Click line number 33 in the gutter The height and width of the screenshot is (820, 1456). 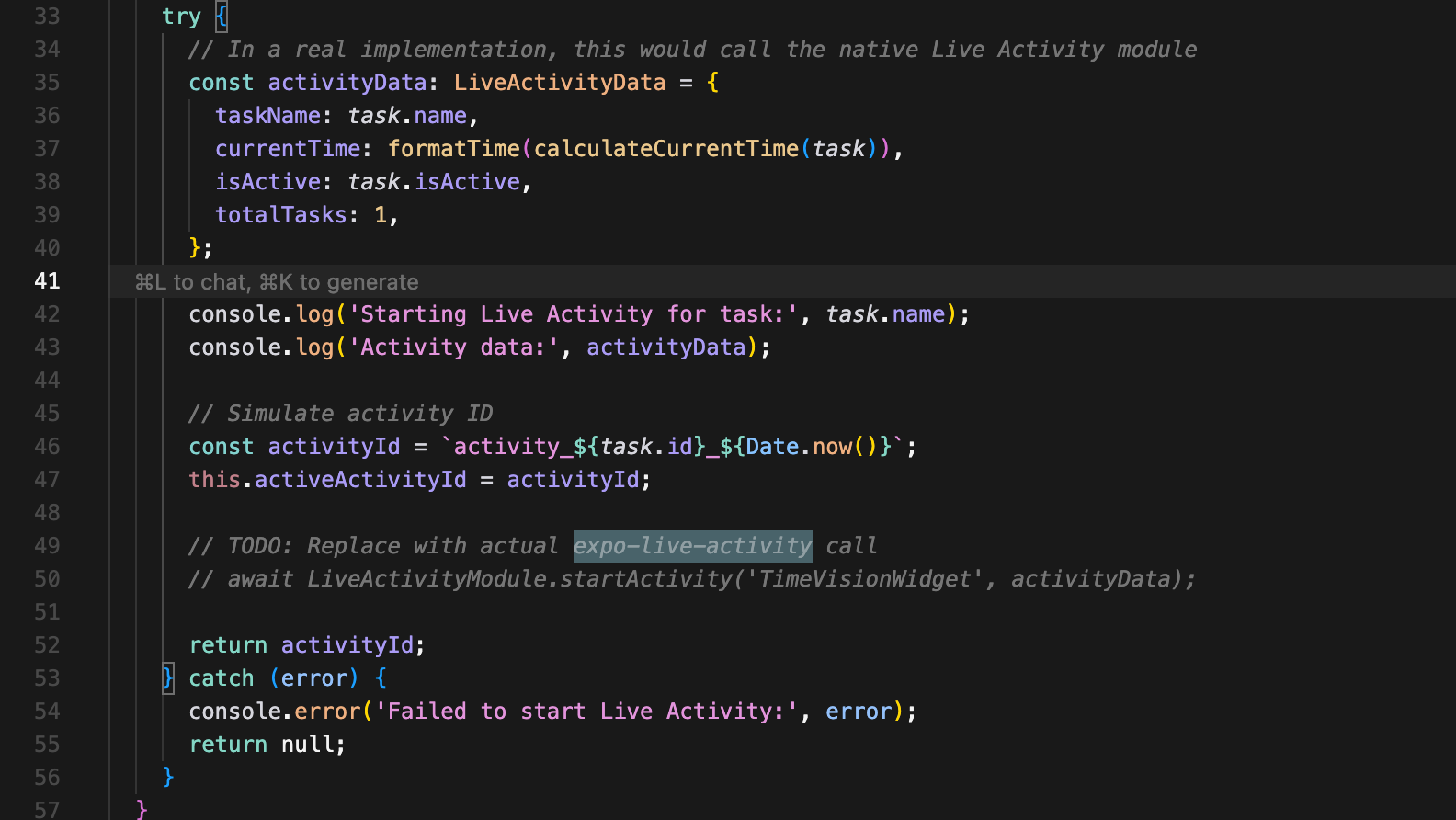coord(47,16)
